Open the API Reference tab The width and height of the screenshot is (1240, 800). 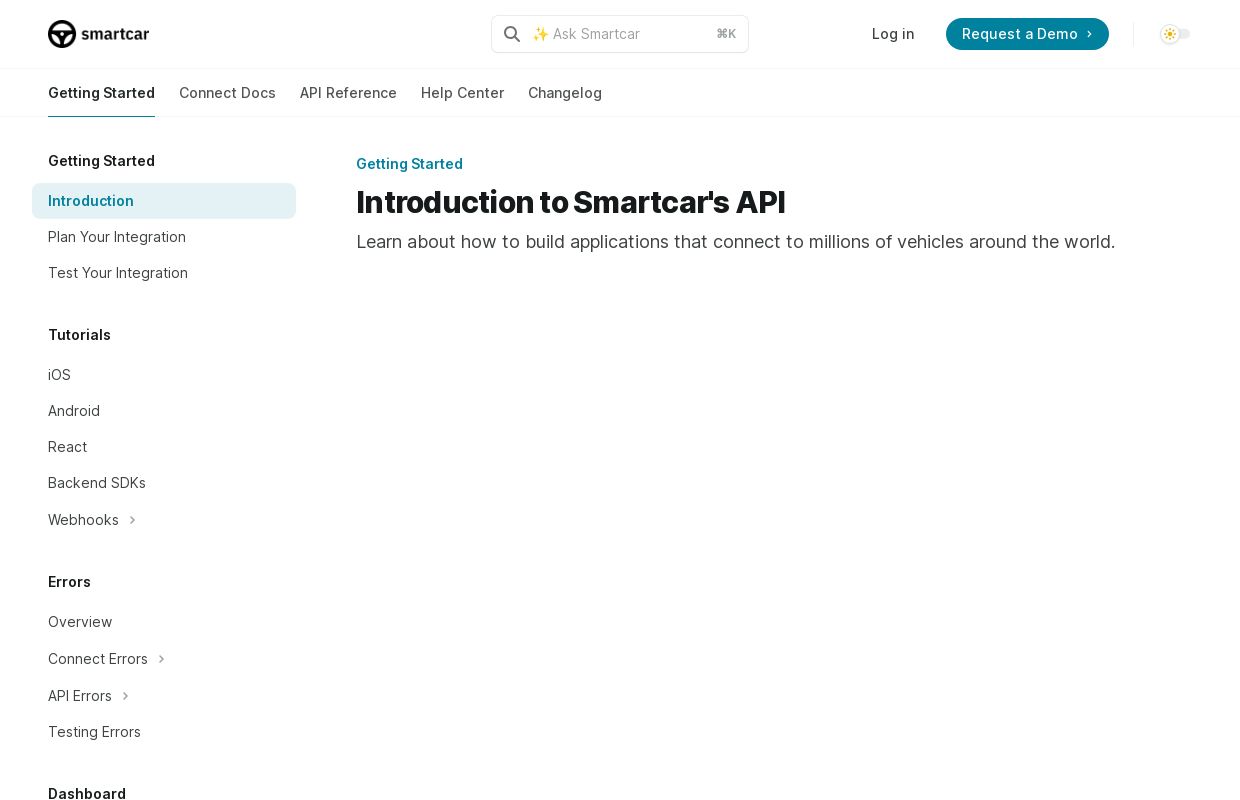coord(348,93)
